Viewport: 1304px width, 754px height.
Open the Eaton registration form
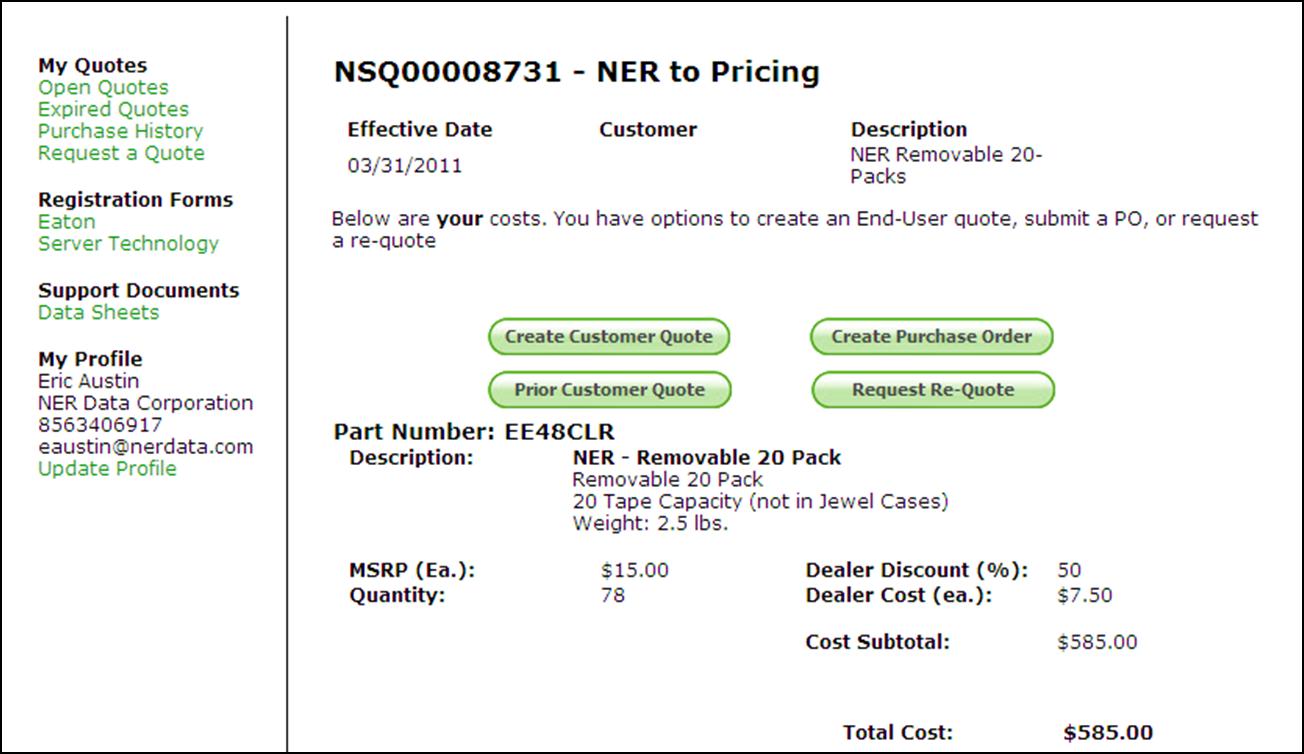coord(67,222)
